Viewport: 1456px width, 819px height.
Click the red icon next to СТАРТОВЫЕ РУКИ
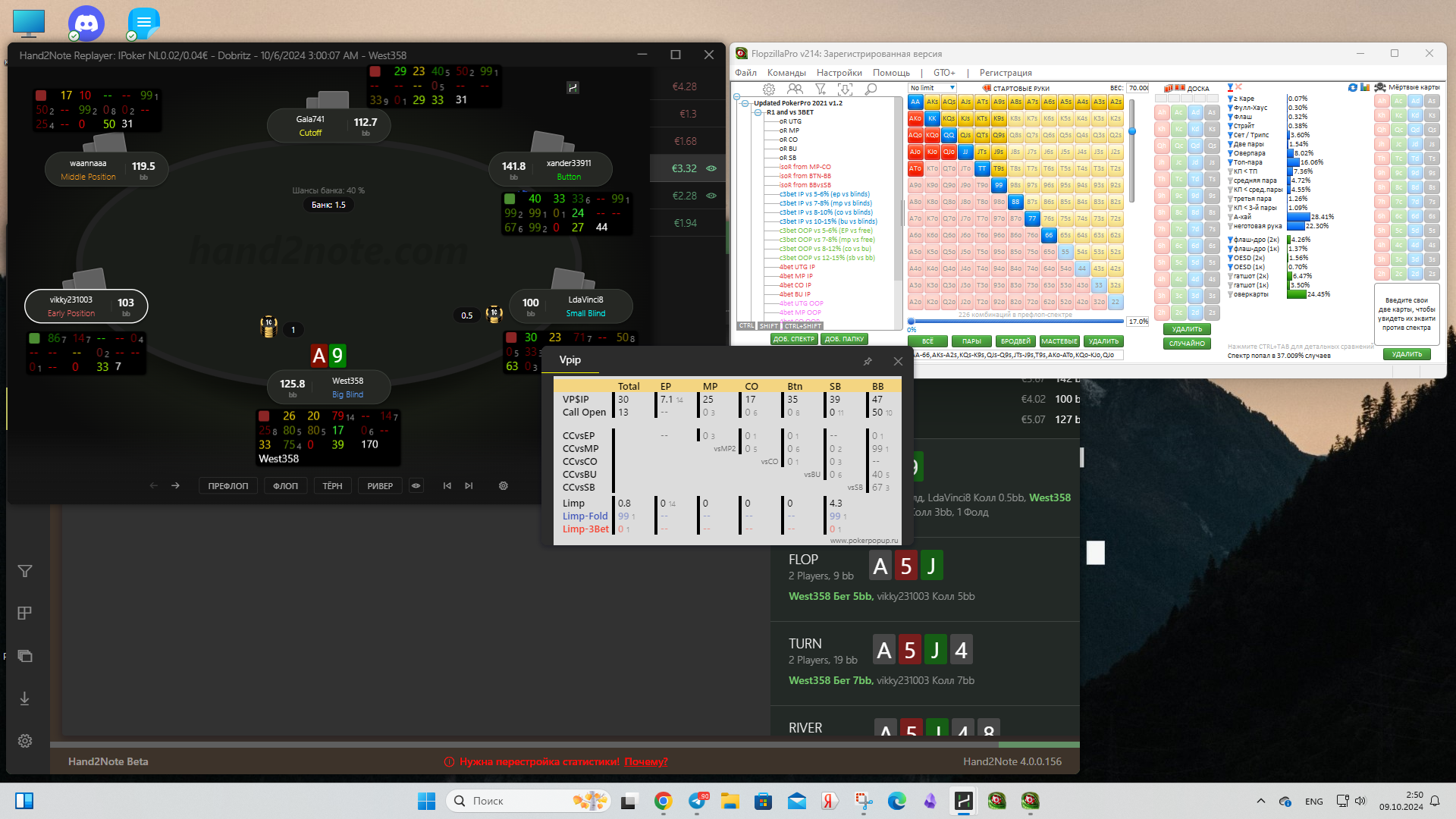click(x=987, y=89)
